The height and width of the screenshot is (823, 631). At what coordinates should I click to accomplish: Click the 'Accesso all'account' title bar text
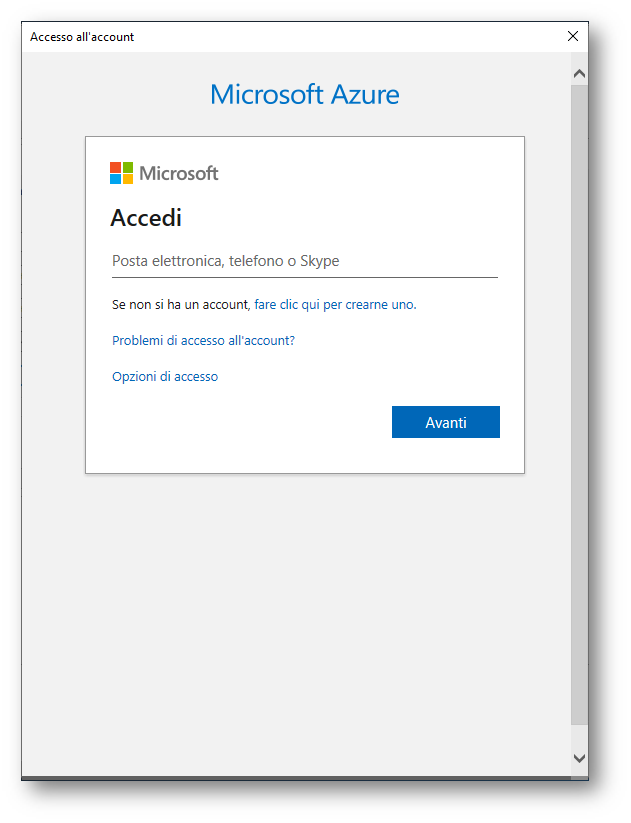[x=82, y=37]
